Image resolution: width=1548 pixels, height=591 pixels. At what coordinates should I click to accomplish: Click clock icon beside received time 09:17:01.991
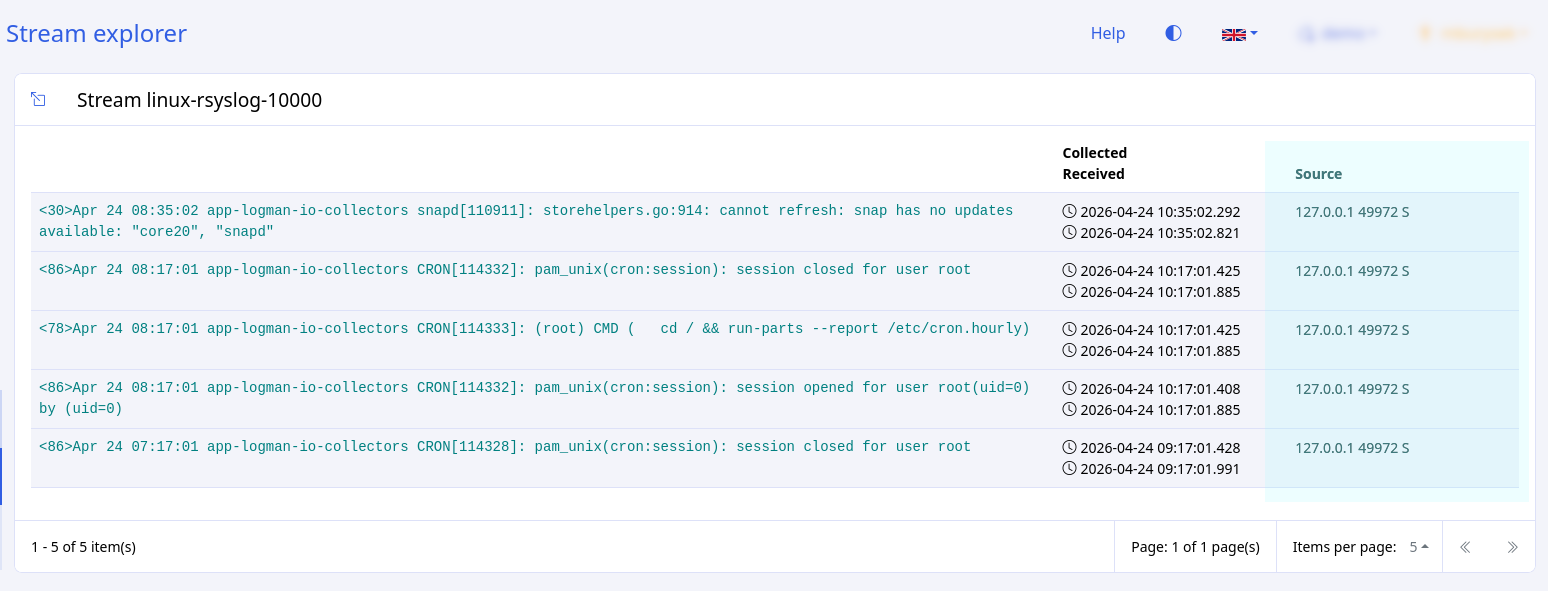tap(1069, 468)
